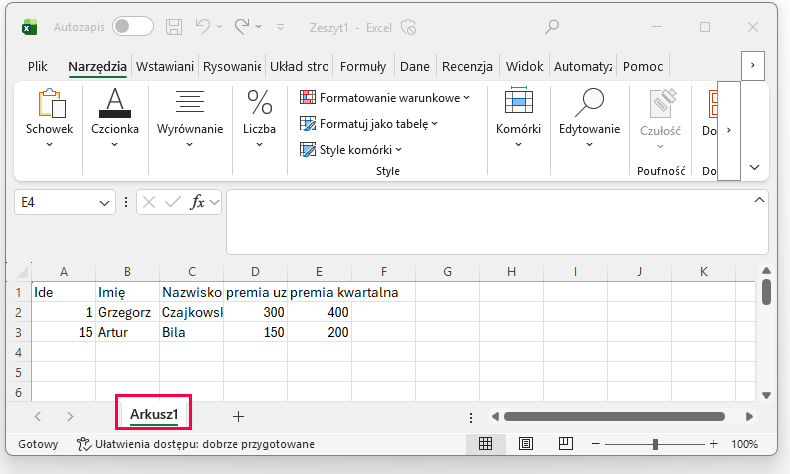
Task: Open the Plik tab
Action: tap(38, 66)
